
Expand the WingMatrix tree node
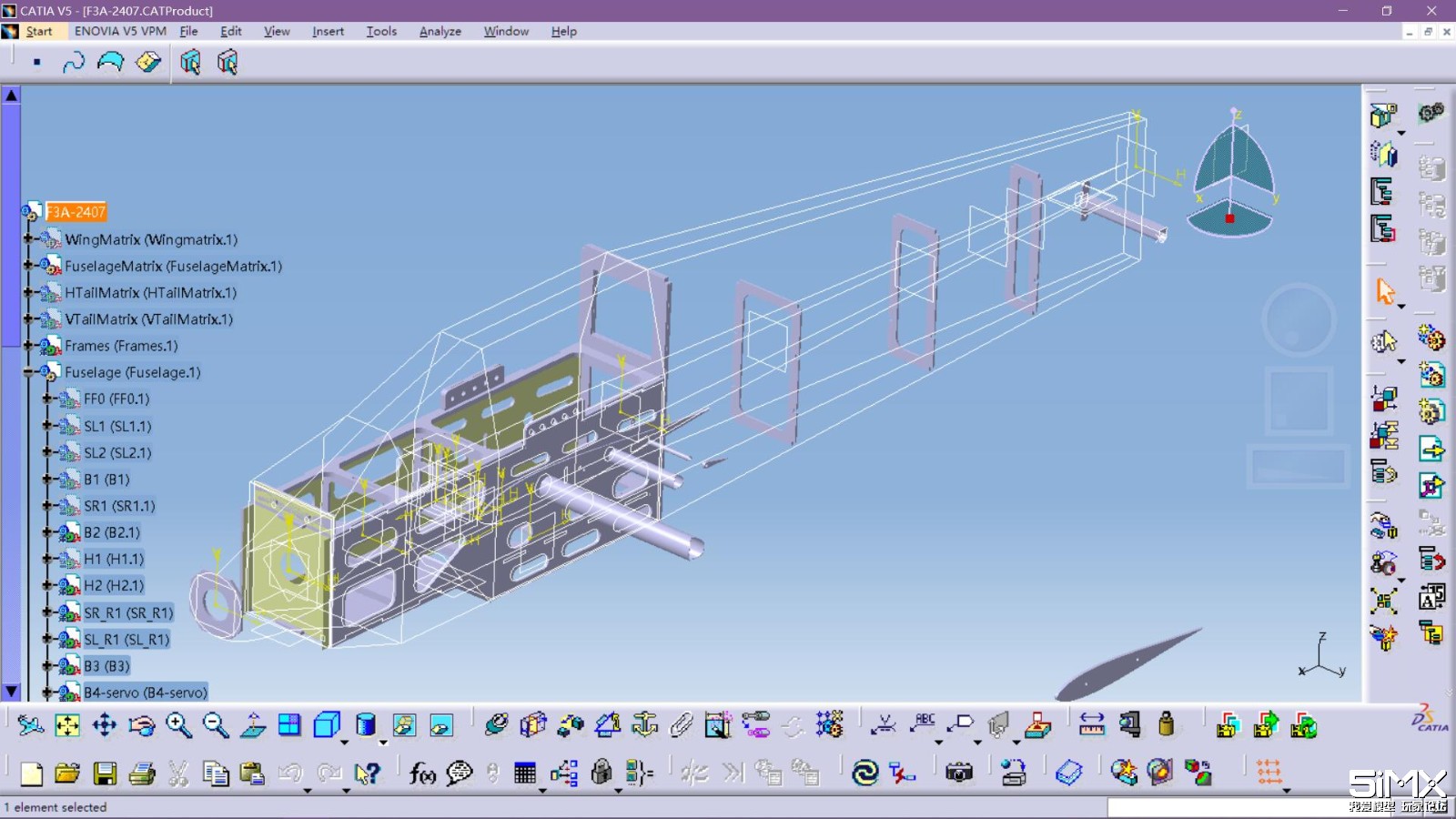pyautogui.click(x=28, y=239)
